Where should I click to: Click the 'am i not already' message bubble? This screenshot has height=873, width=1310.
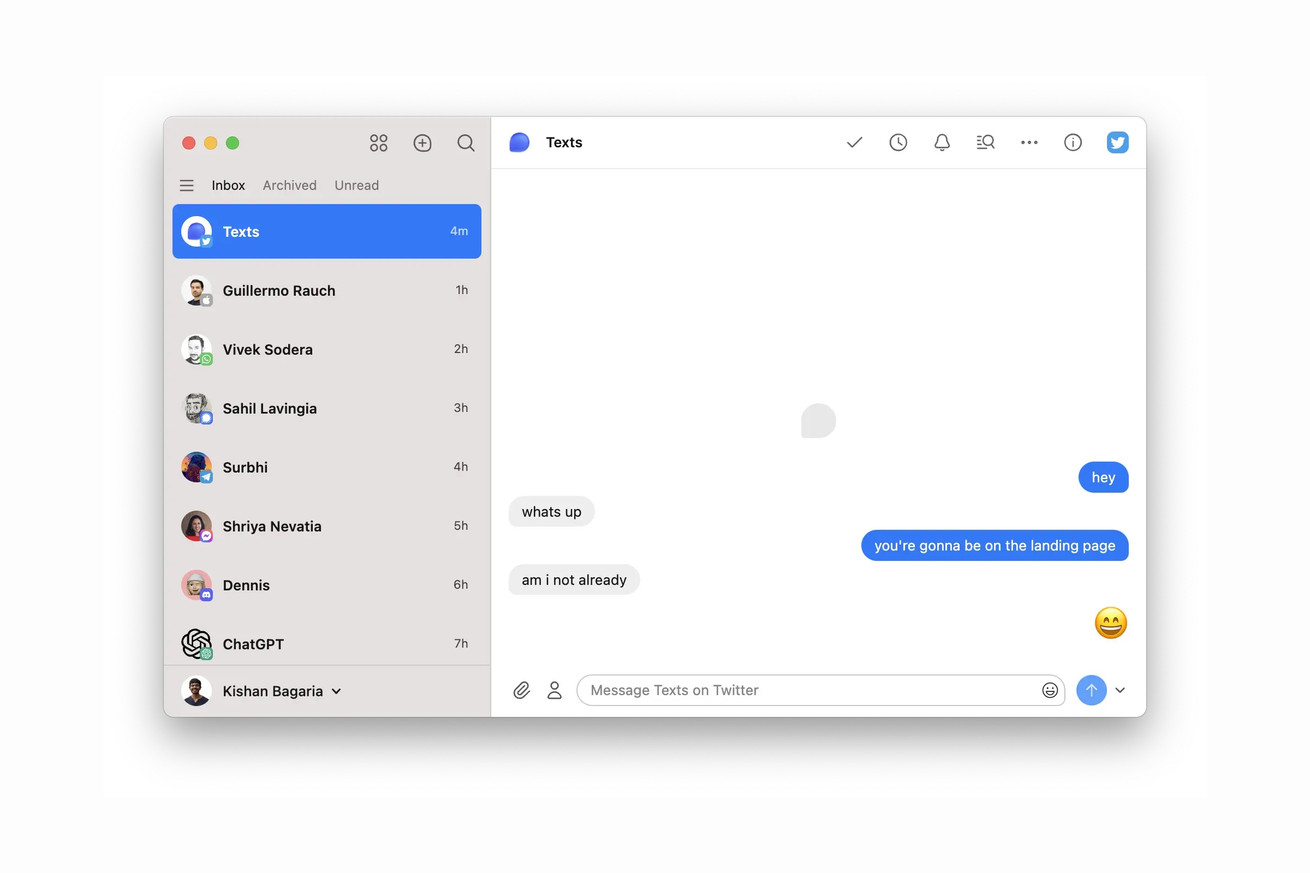pyautogui.click(x=574, y=579)
